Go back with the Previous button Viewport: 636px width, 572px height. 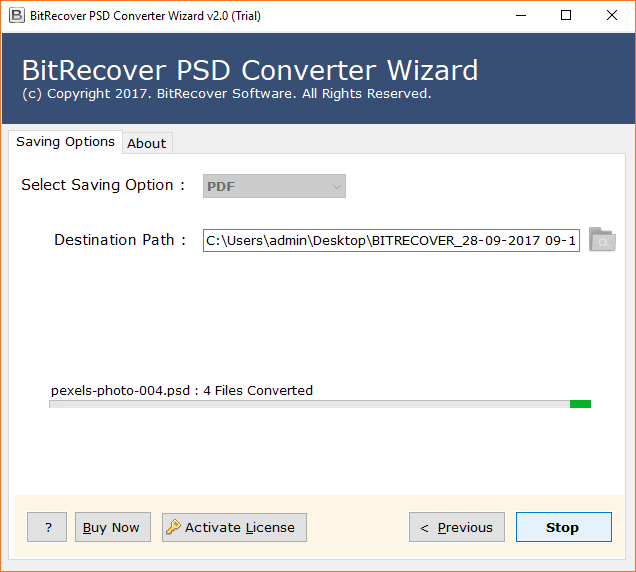pyautogui.click(x=457, y=527)
